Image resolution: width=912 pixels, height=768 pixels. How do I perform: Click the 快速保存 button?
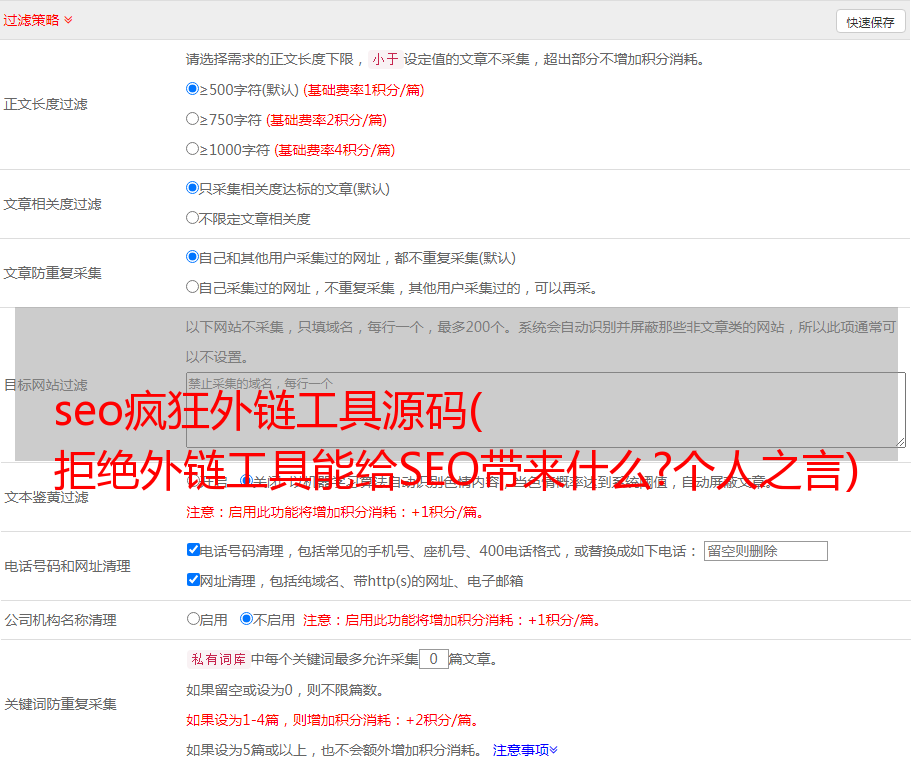[x=870, y=22]
